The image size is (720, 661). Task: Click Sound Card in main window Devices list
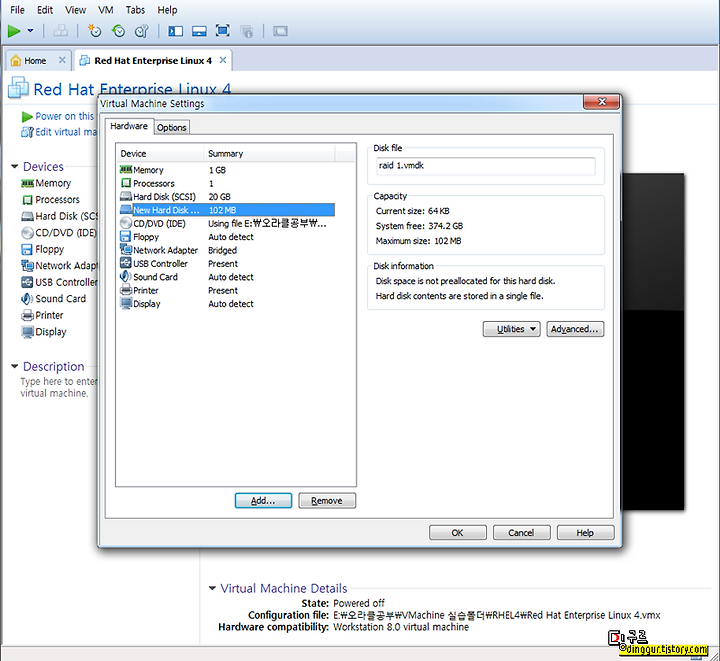click(54, 299)
